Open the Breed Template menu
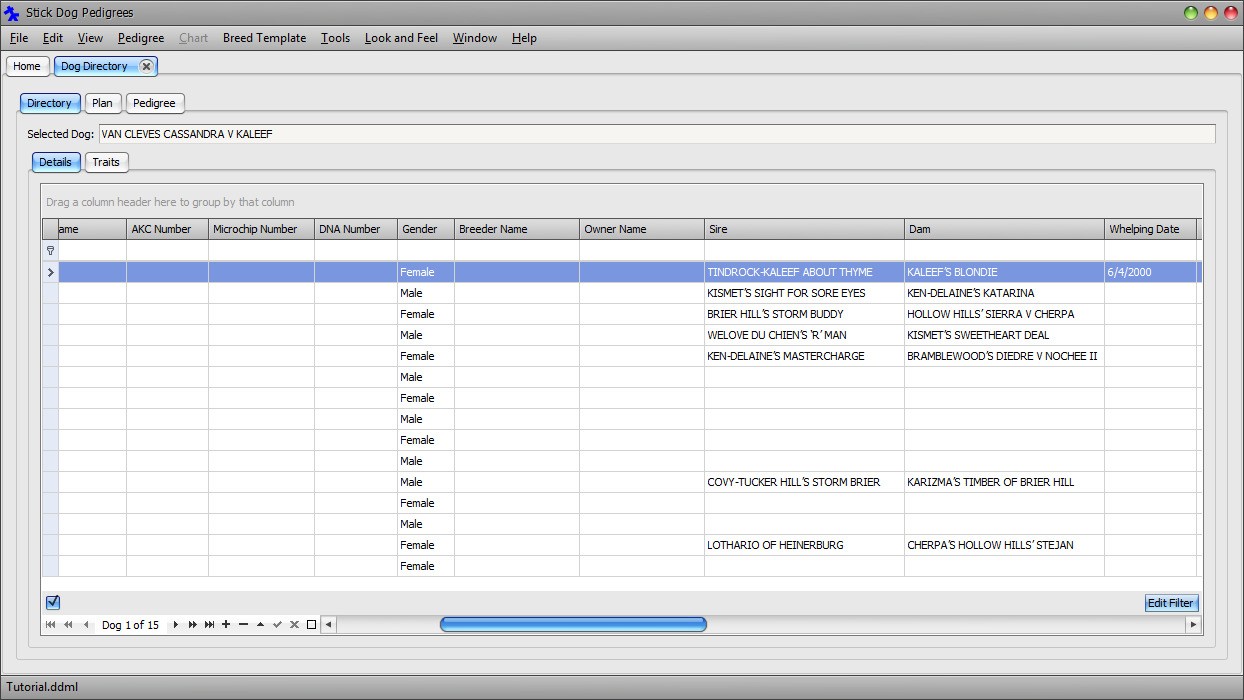The width and height of the screenshot is (1244, 700). 264,38
